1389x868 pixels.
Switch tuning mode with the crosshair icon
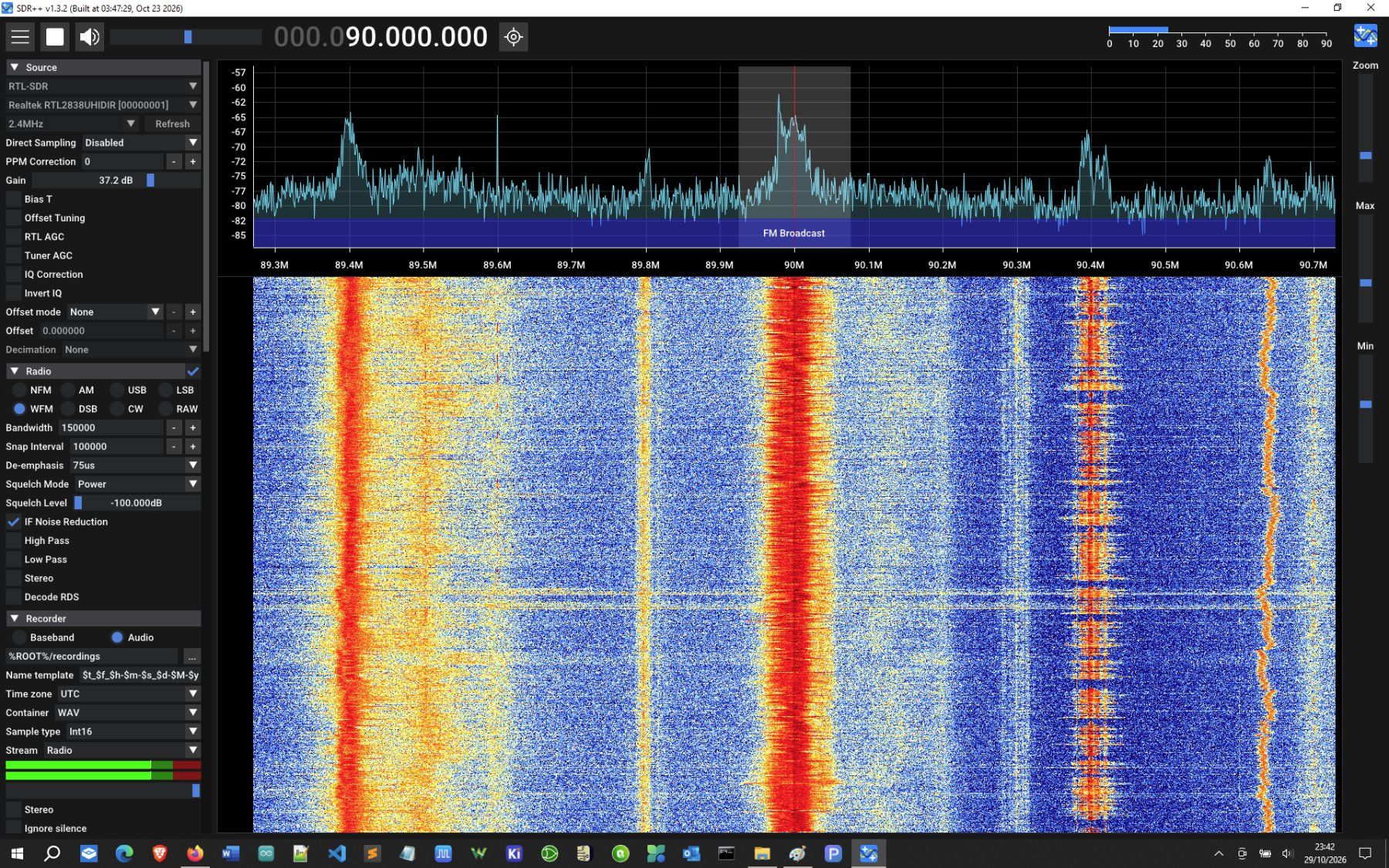513,36
